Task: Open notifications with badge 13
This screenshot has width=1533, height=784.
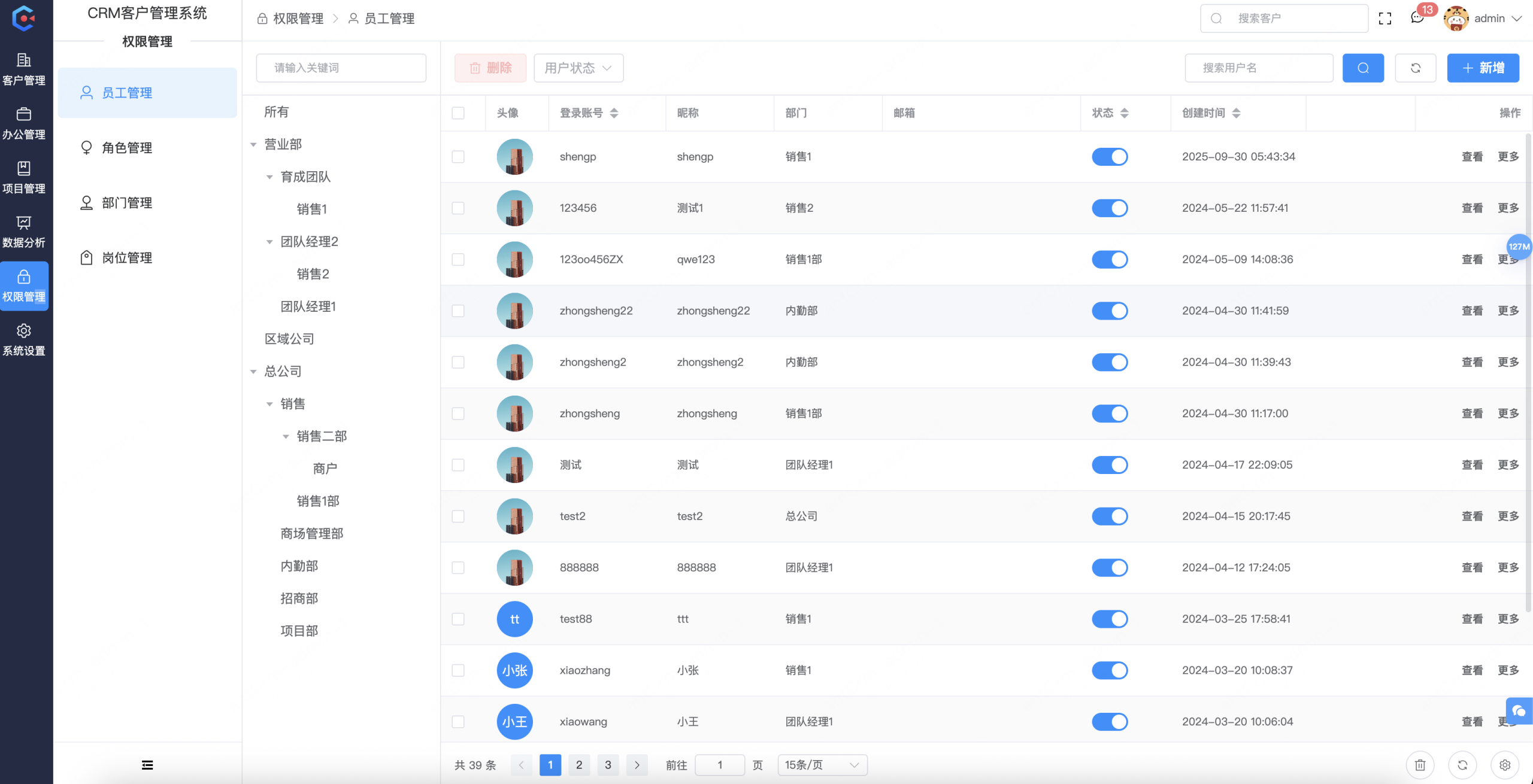Action: click(1417, 18)
